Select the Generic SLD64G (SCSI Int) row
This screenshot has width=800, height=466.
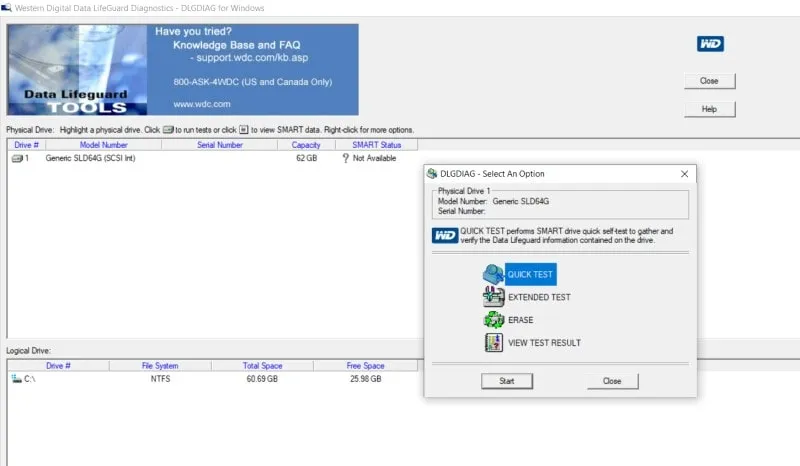point(212,158)
